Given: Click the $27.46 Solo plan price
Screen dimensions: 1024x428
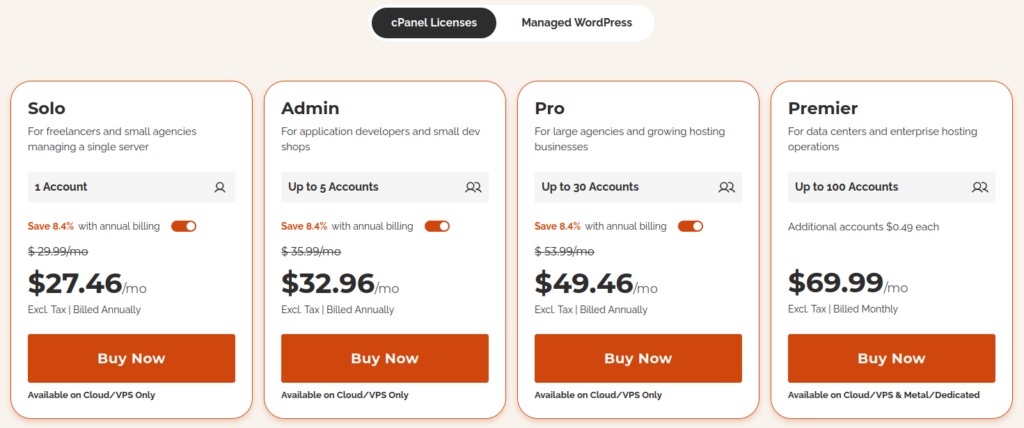Looking at the screenshot, I should click(75, 283).
